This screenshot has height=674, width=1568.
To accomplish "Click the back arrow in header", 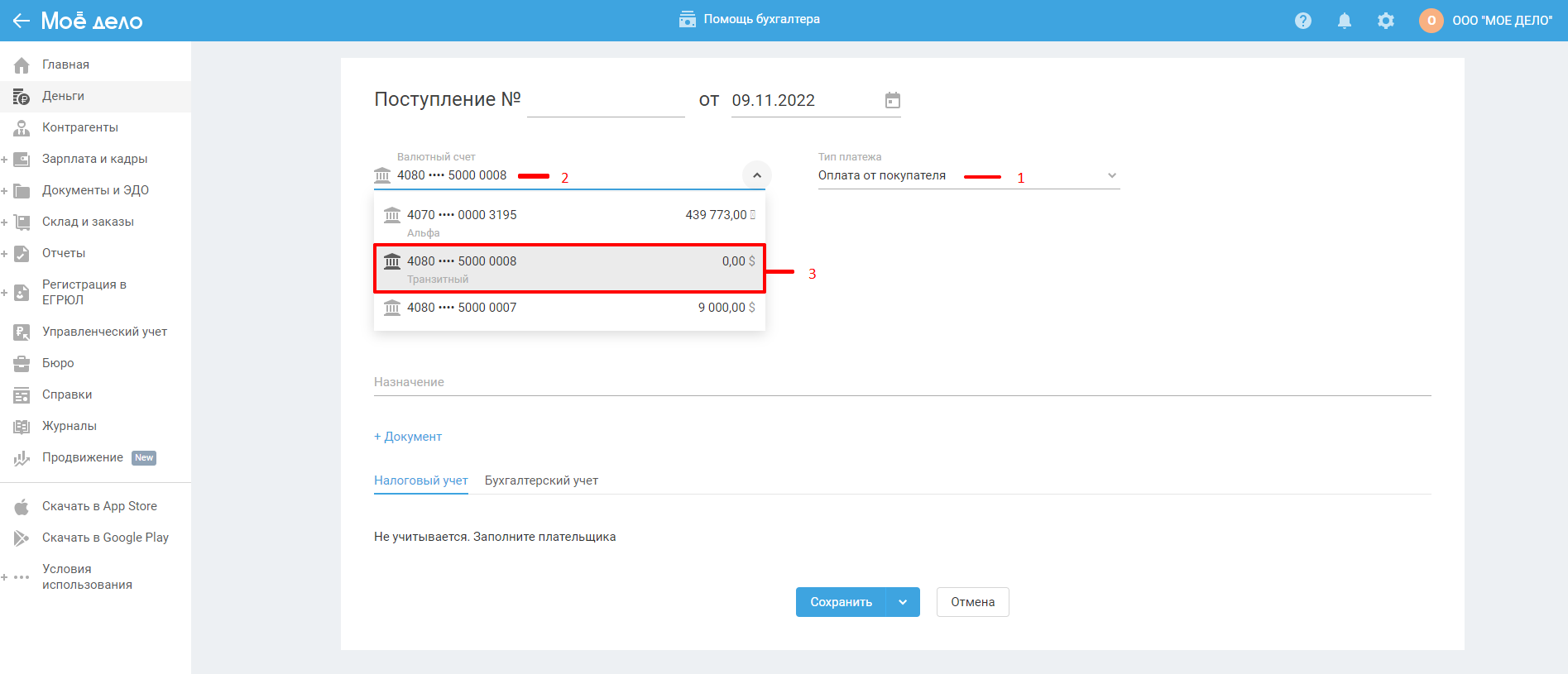I will (x=21, y=21).
